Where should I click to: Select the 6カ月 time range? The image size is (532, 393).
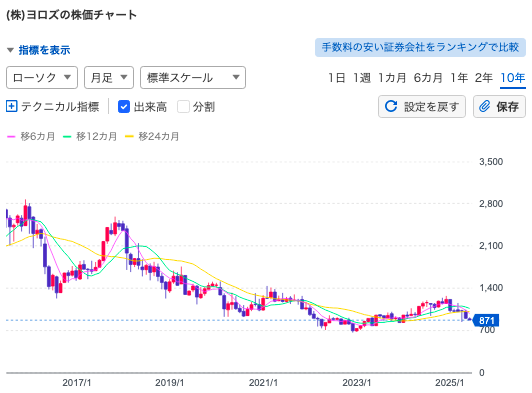[x=428, y=78]
